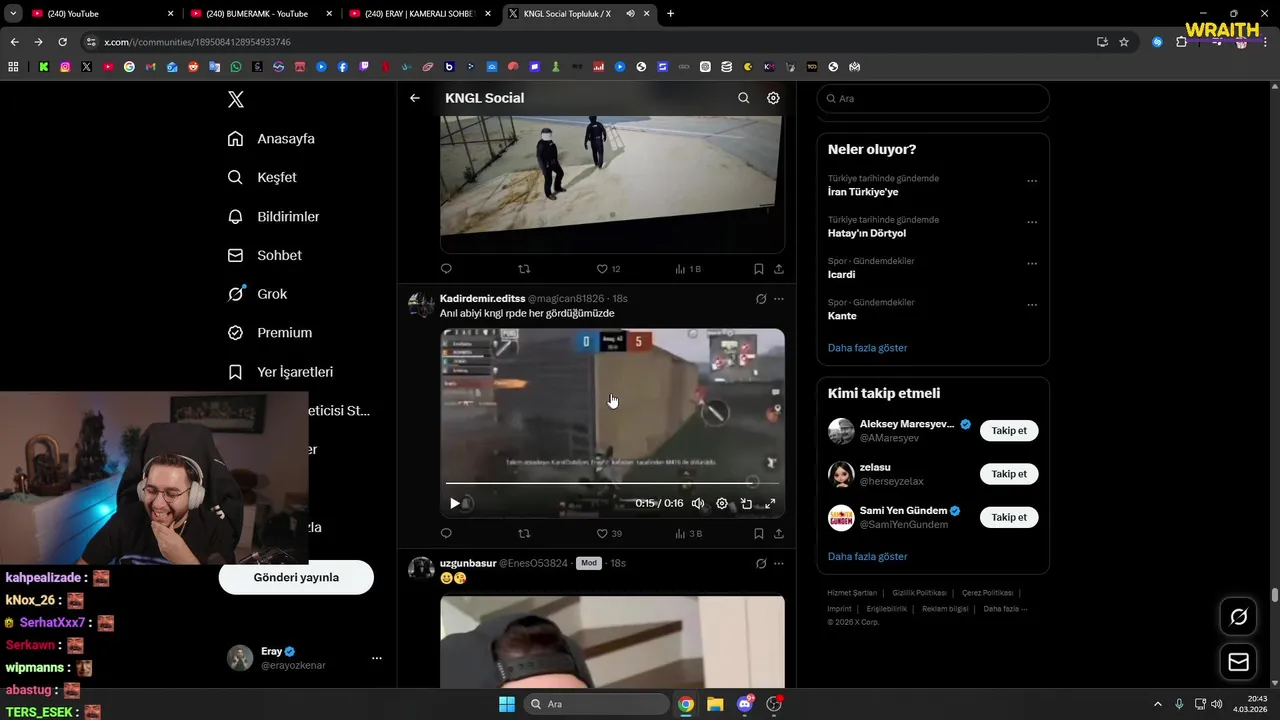The height and width of the screenshot is (720, 1280).
Task: Open a new browser tab
Action: click(670, 14)
